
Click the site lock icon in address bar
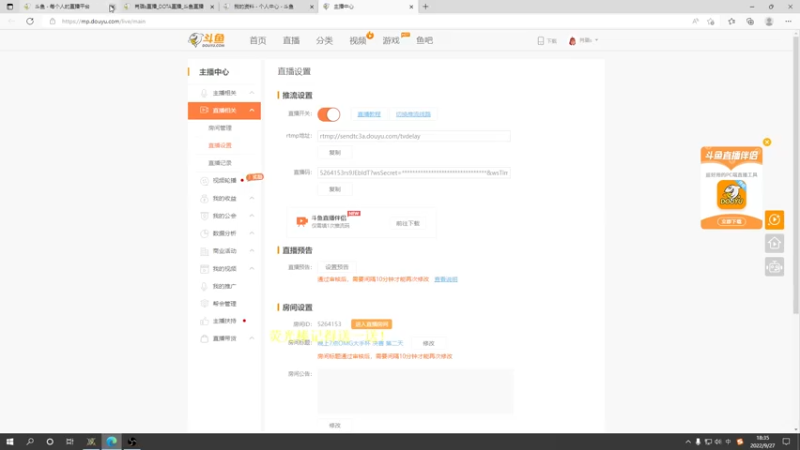[52, 21]
